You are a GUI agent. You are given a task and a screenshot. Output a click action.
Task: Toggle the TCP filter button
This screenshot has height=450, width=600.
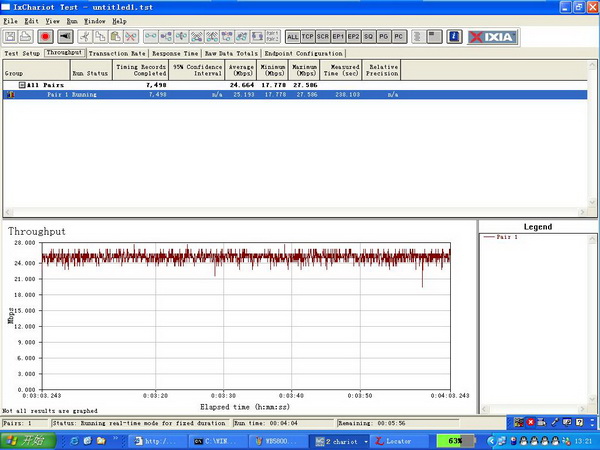click(308, 36)
